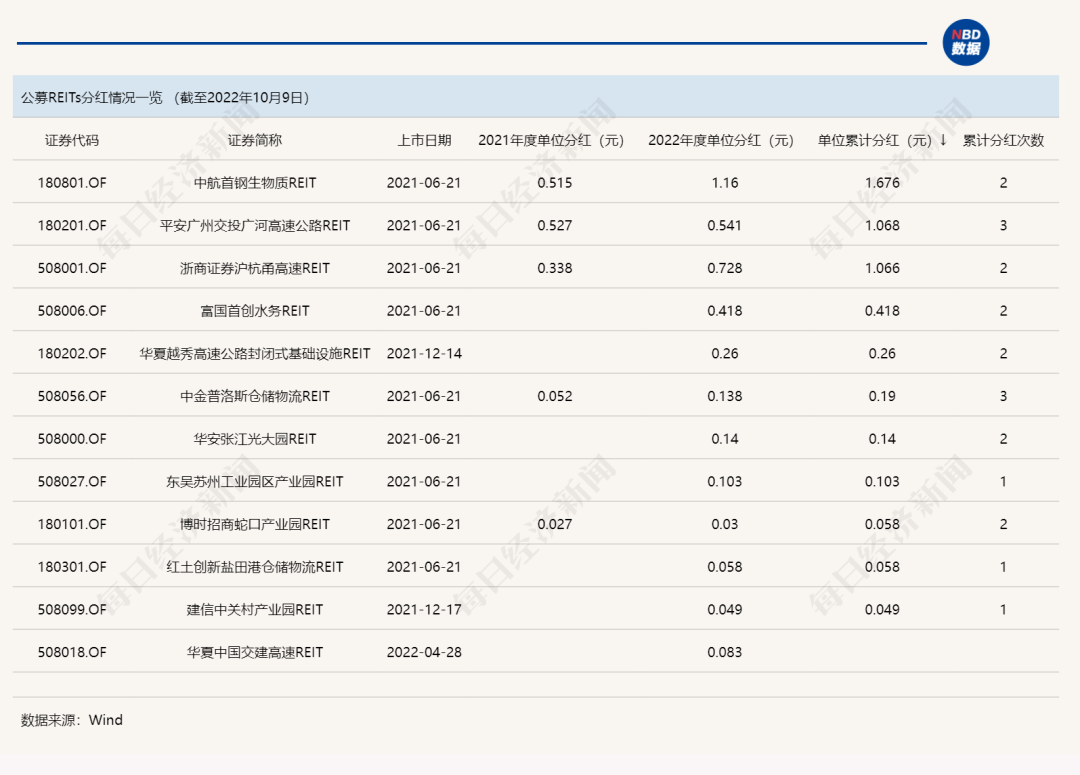Click the NBD数据 round logo
Image resolution: width=1080 pixels, height=775 pixels.
966,43
